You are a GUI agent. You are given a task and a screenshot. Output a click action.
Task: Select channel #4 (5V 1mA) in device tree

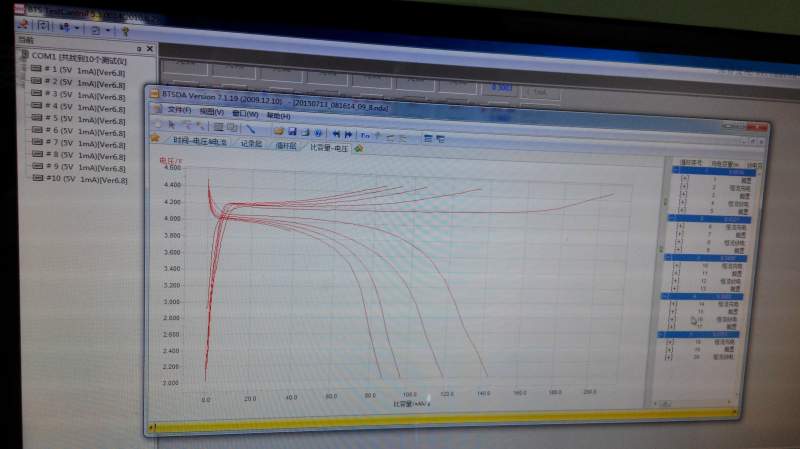point(78,107)
